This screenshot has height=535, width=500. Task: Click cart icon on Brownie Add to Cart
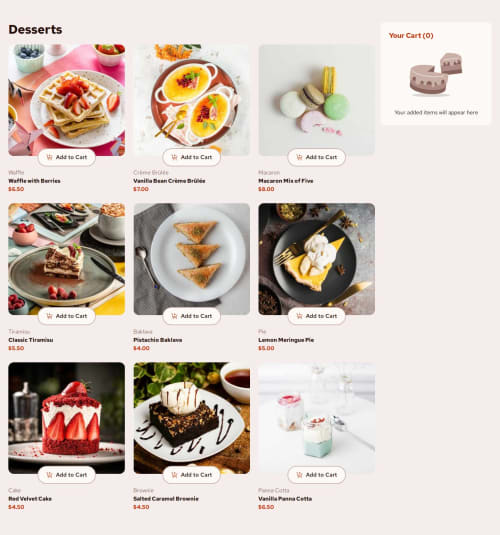pos(174,475)
